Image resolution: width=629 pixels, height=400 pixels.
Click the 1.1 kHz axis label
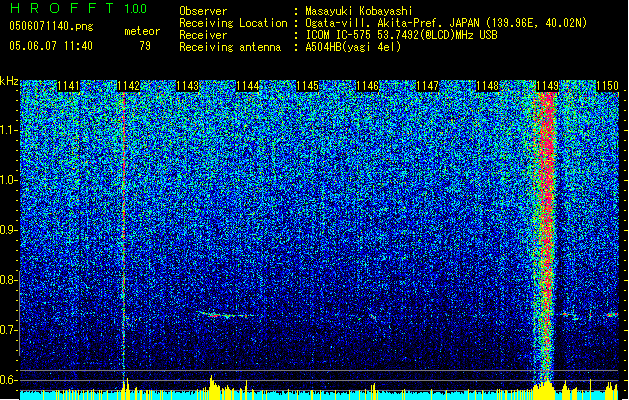click(x=9, y=131)
